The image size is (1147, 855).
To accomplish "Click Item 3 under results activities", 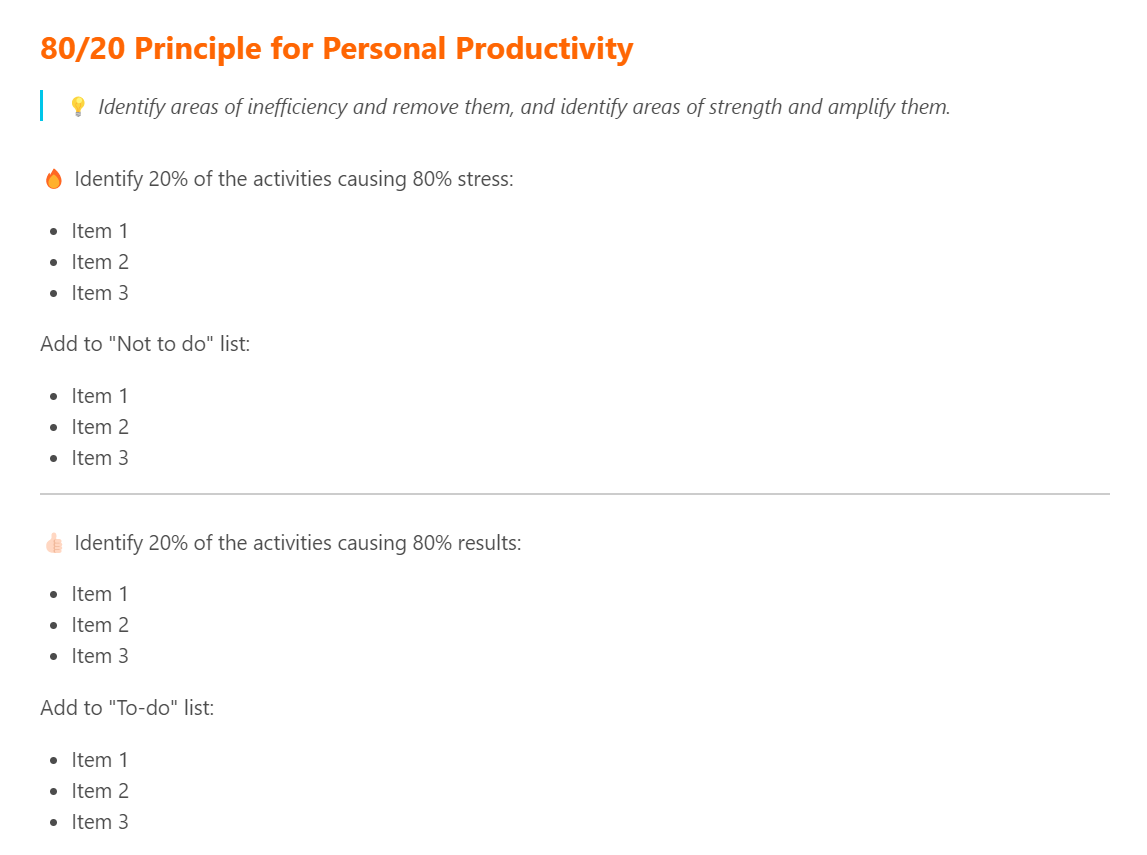I will pos(99,656).
